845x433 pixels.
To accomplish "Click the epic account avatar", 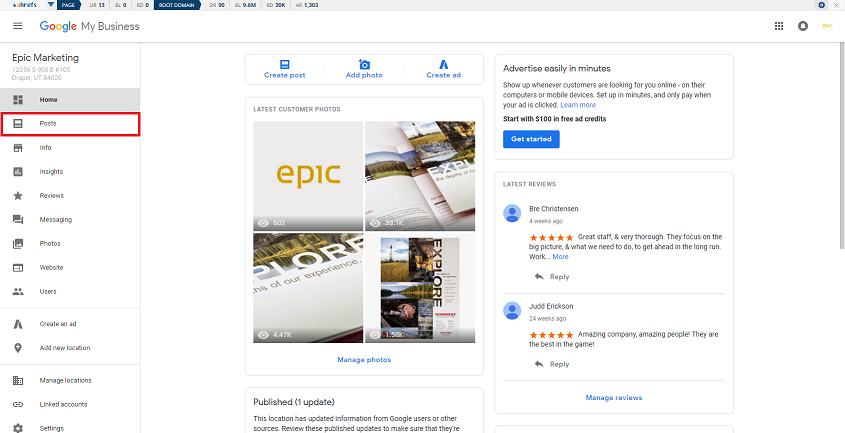I will pyautogui.click(x=827, y=26).
